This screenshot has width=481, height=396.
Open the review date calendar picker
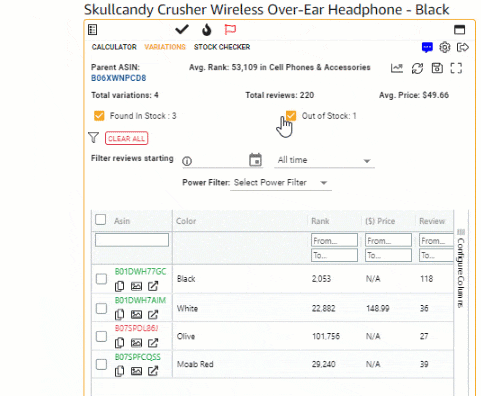[x=255, y=160]
